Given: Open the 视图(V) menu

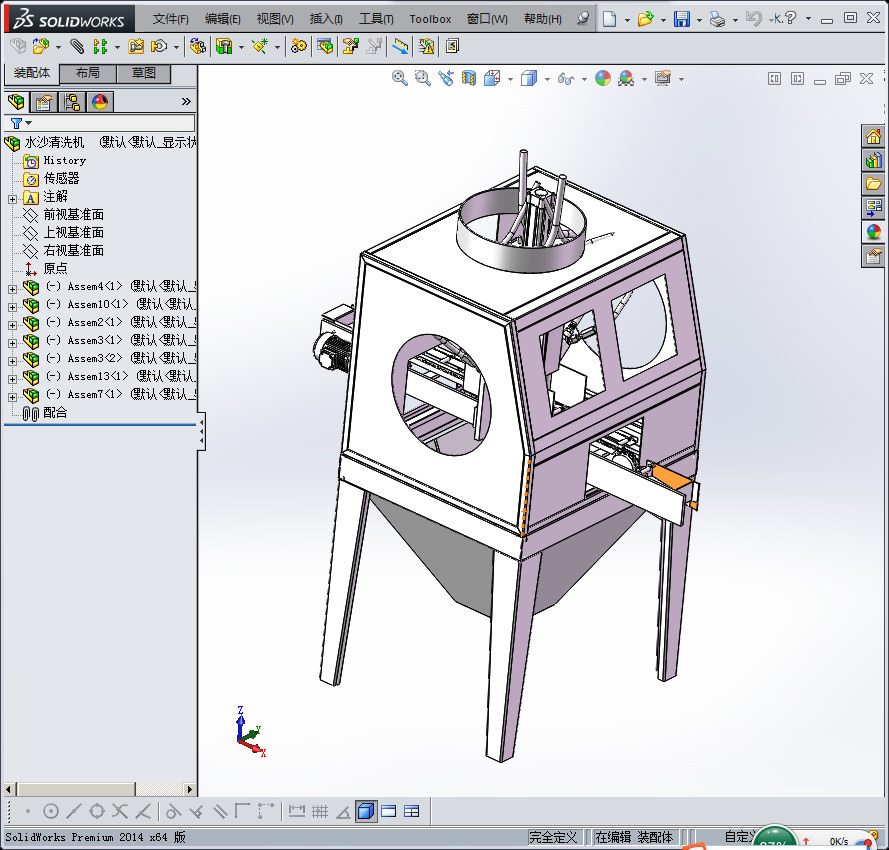Looking at the screenshot, I should pos(275,19).
